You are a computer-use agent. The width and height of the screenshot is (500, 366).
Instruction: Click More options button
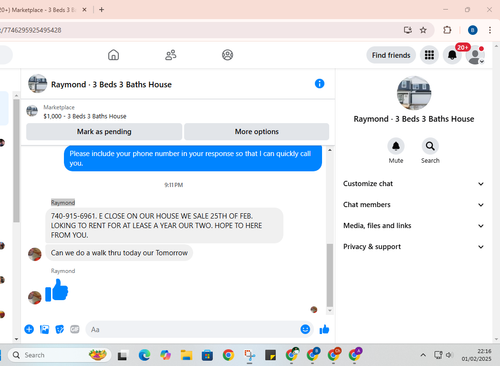coord(256,132)
